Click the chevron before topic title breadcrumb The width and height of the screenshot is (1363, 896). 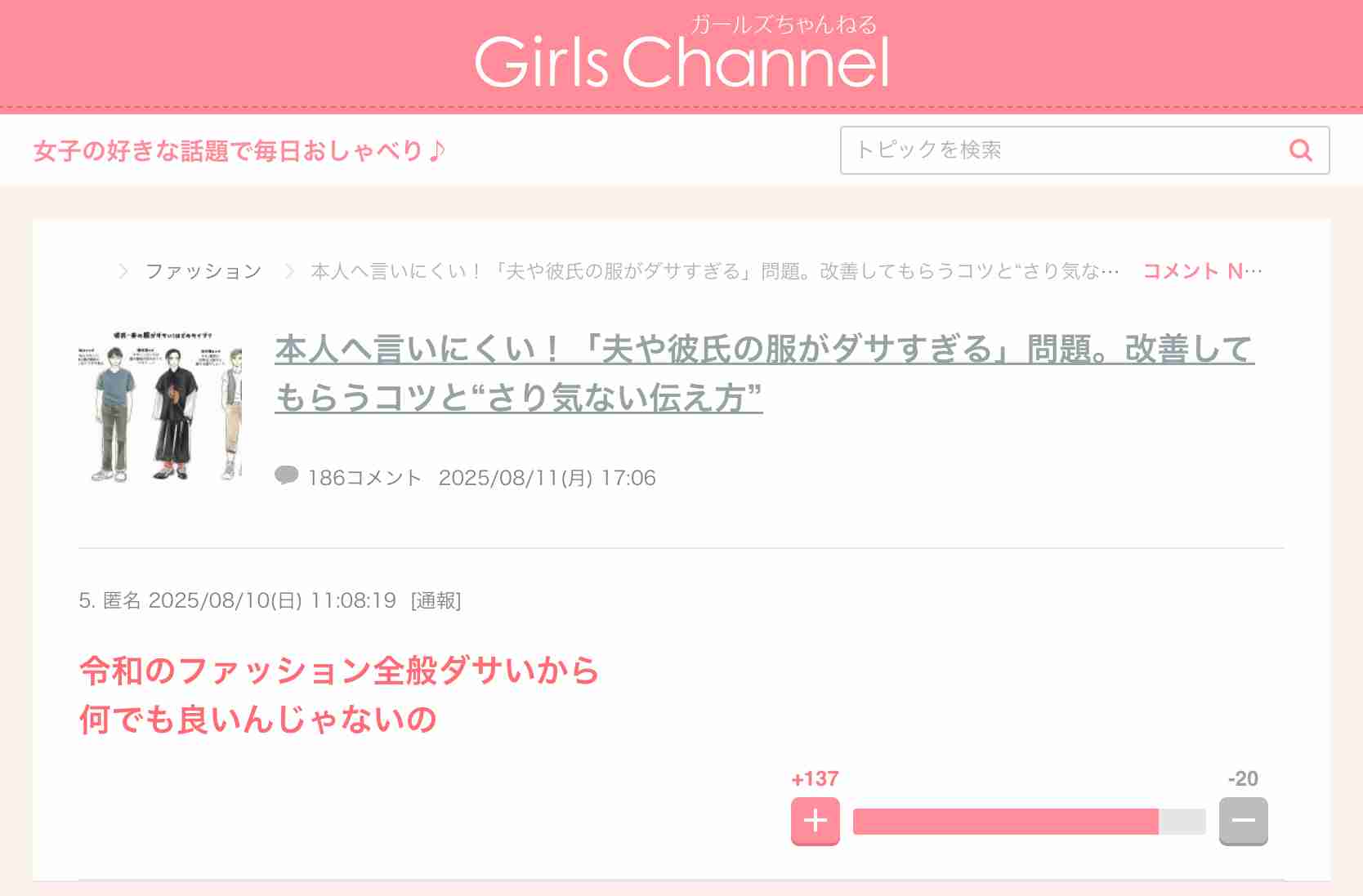point(288,271)
